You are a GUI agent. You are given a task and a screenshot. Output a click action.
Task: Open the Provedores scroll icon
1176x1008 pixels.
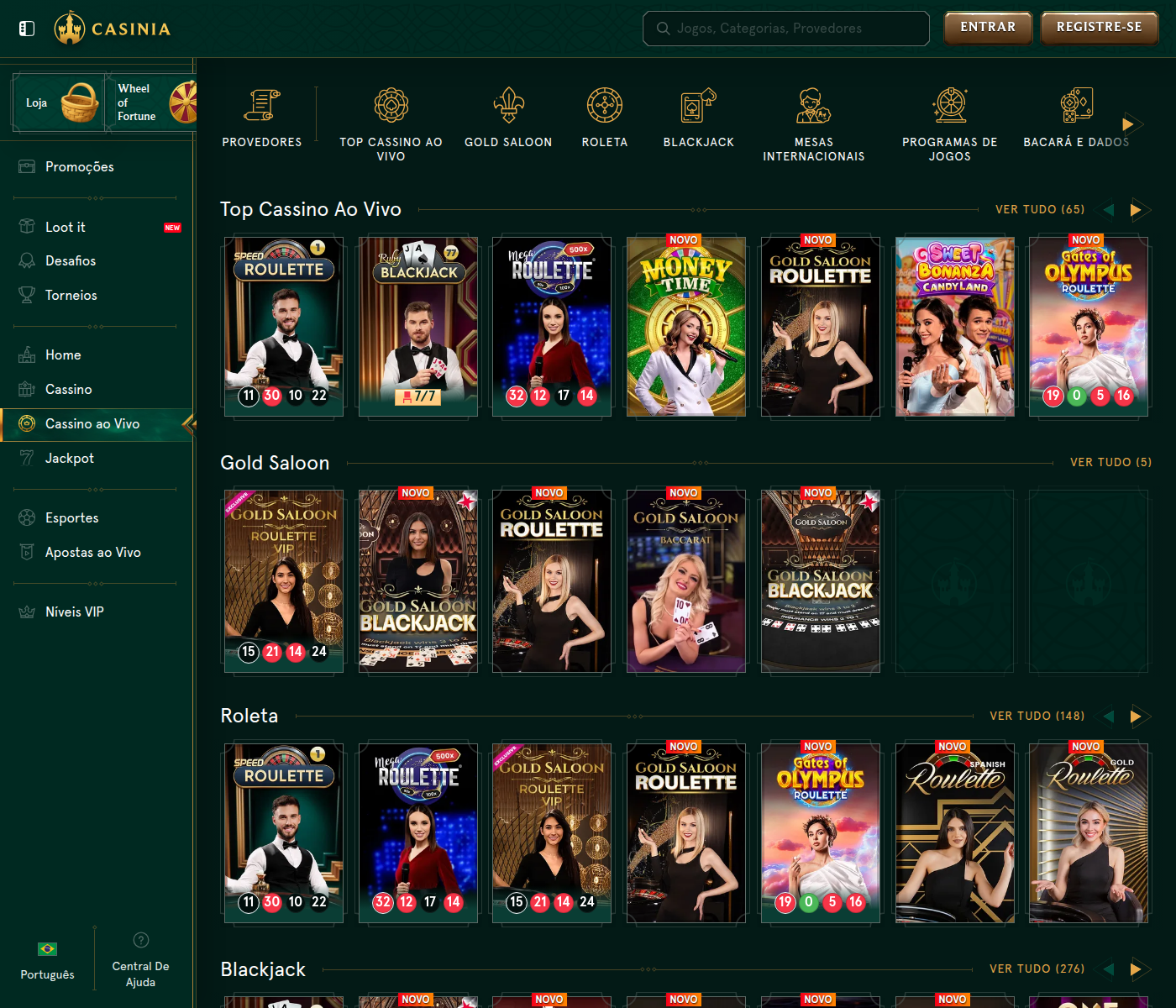point(262,105)
